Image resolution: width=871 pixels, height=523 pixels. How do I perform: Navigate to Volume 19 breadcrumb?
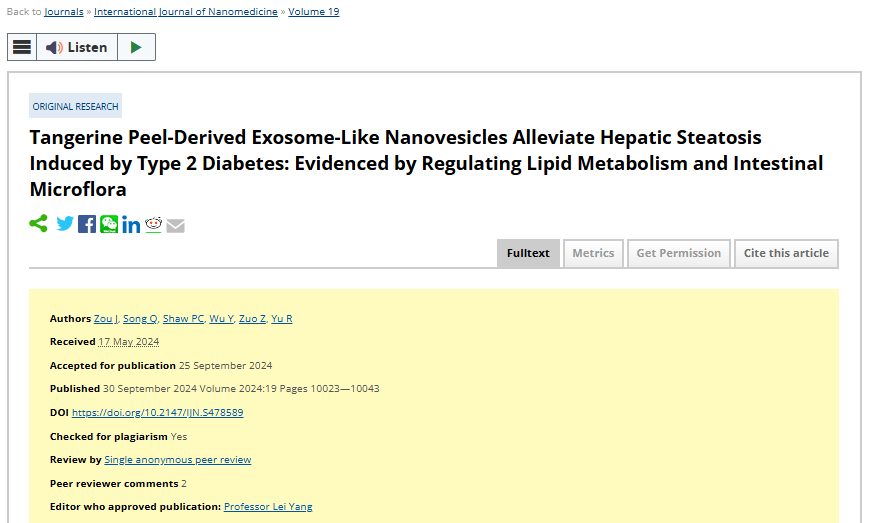click(x=313, y=12)
